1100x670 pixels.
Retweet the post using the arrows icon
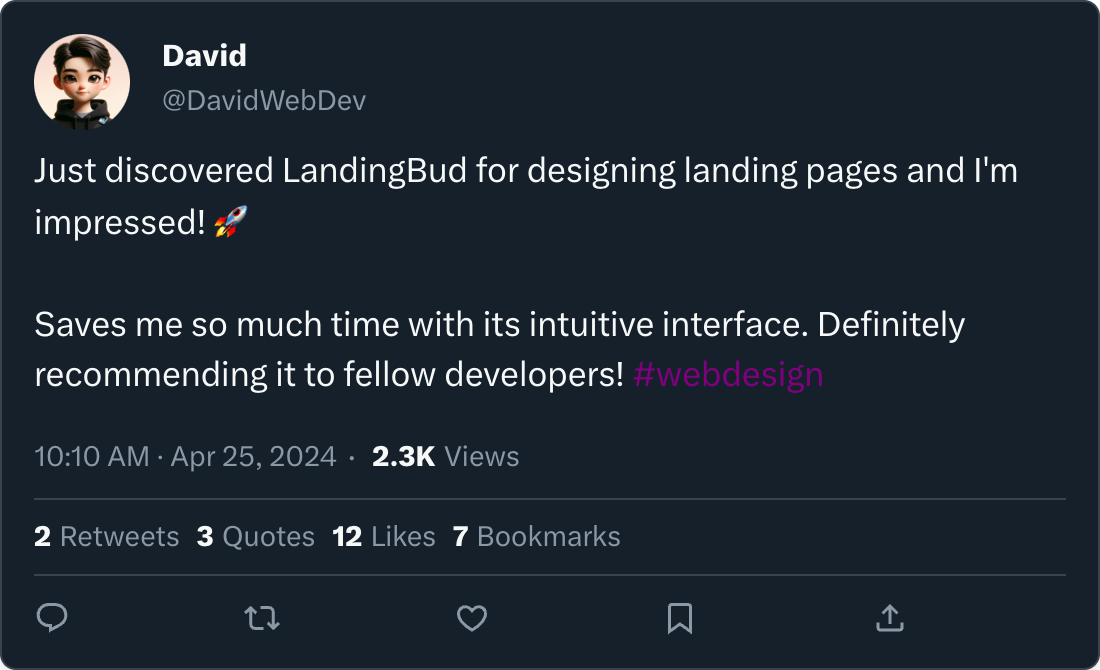tap(262, 619)
